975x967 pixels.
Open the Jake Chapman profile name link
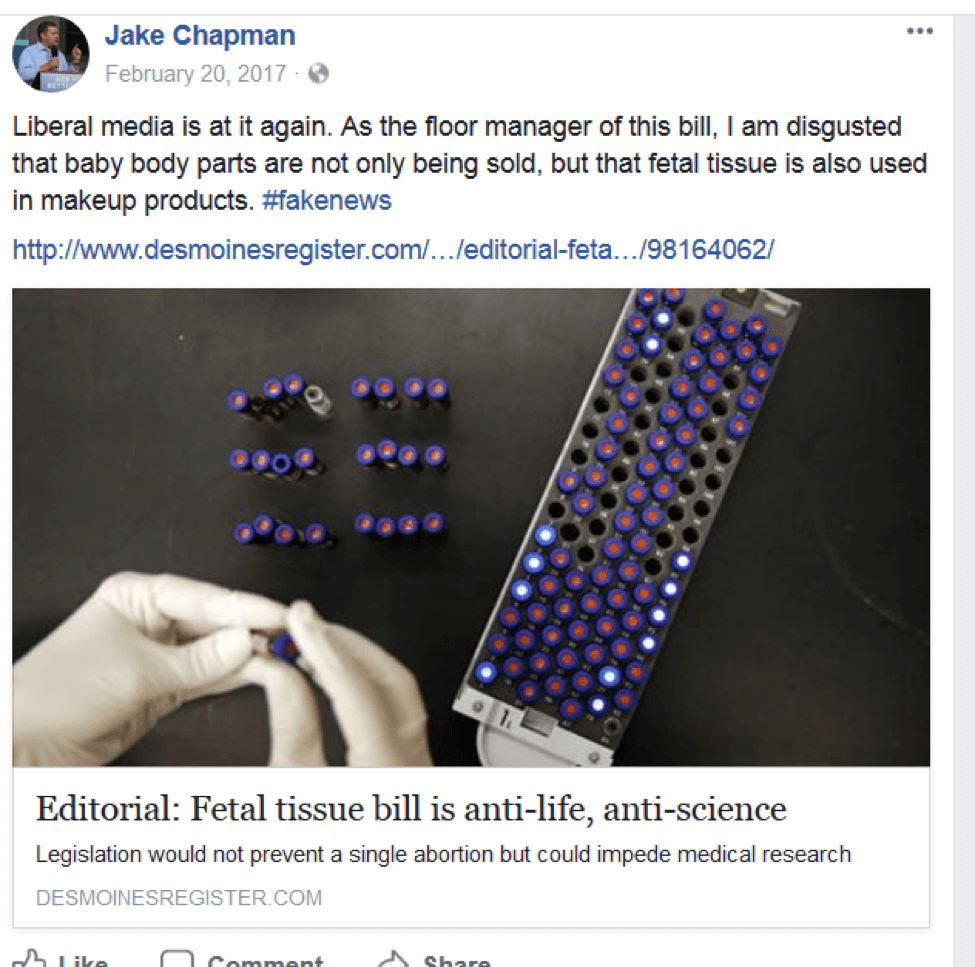coord(200,36)
